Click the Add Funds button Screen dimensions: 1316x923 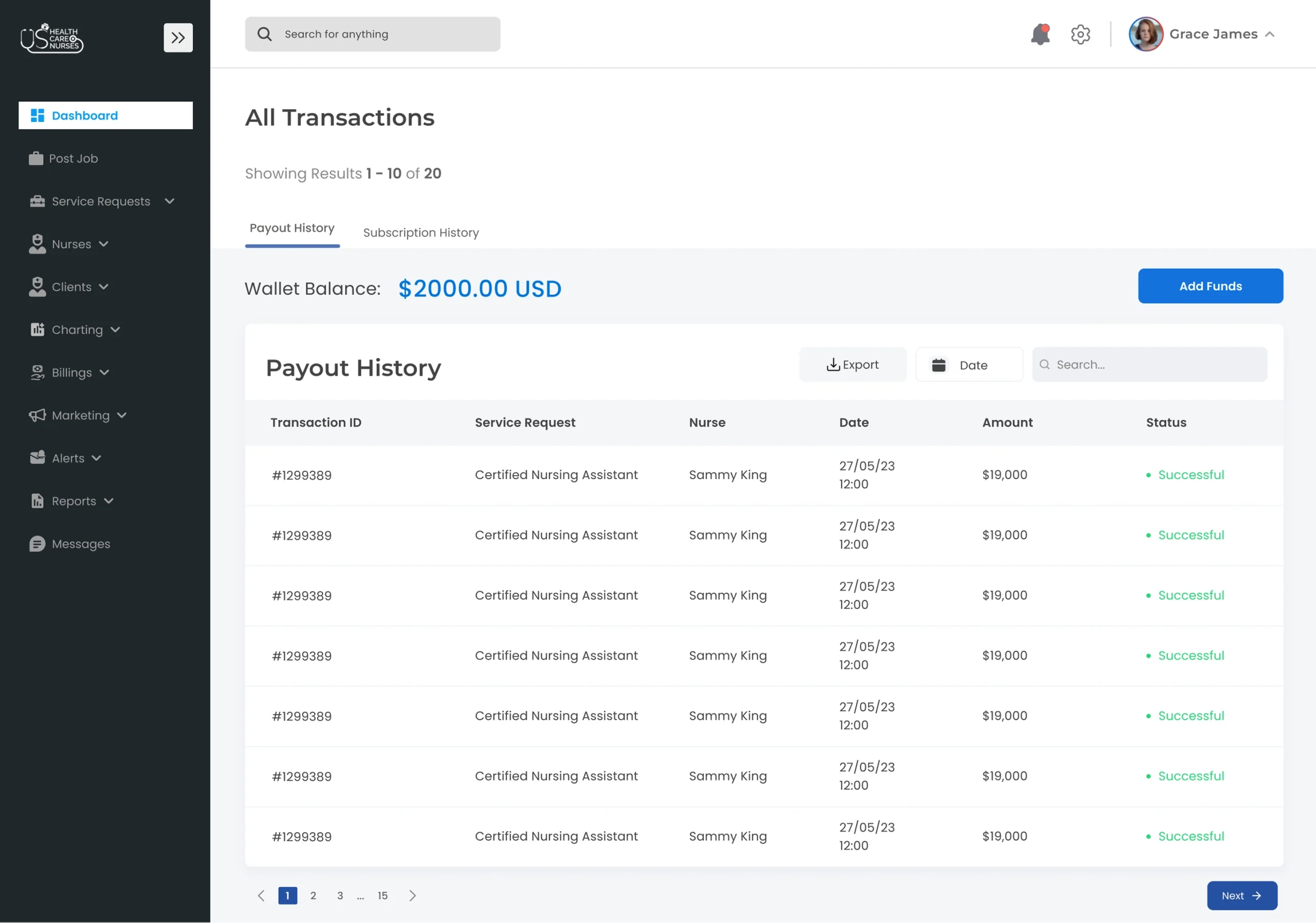(1211, 285)
